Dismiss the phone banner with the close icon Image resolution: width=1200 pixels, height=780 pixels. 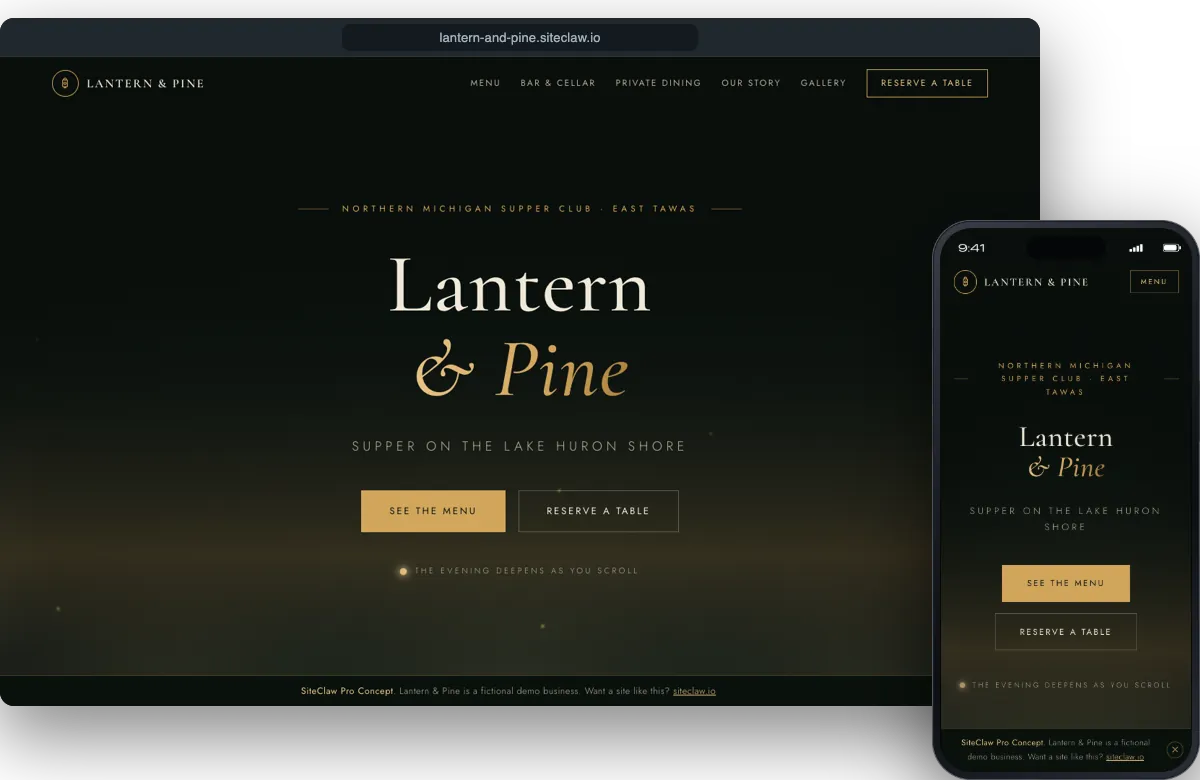1175,749
